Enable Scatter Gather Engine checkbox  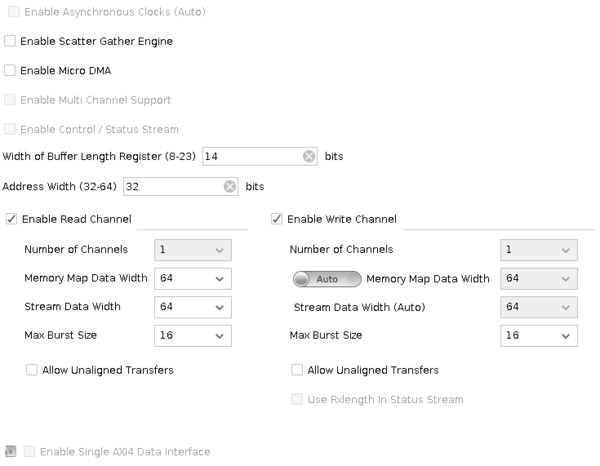10,41
